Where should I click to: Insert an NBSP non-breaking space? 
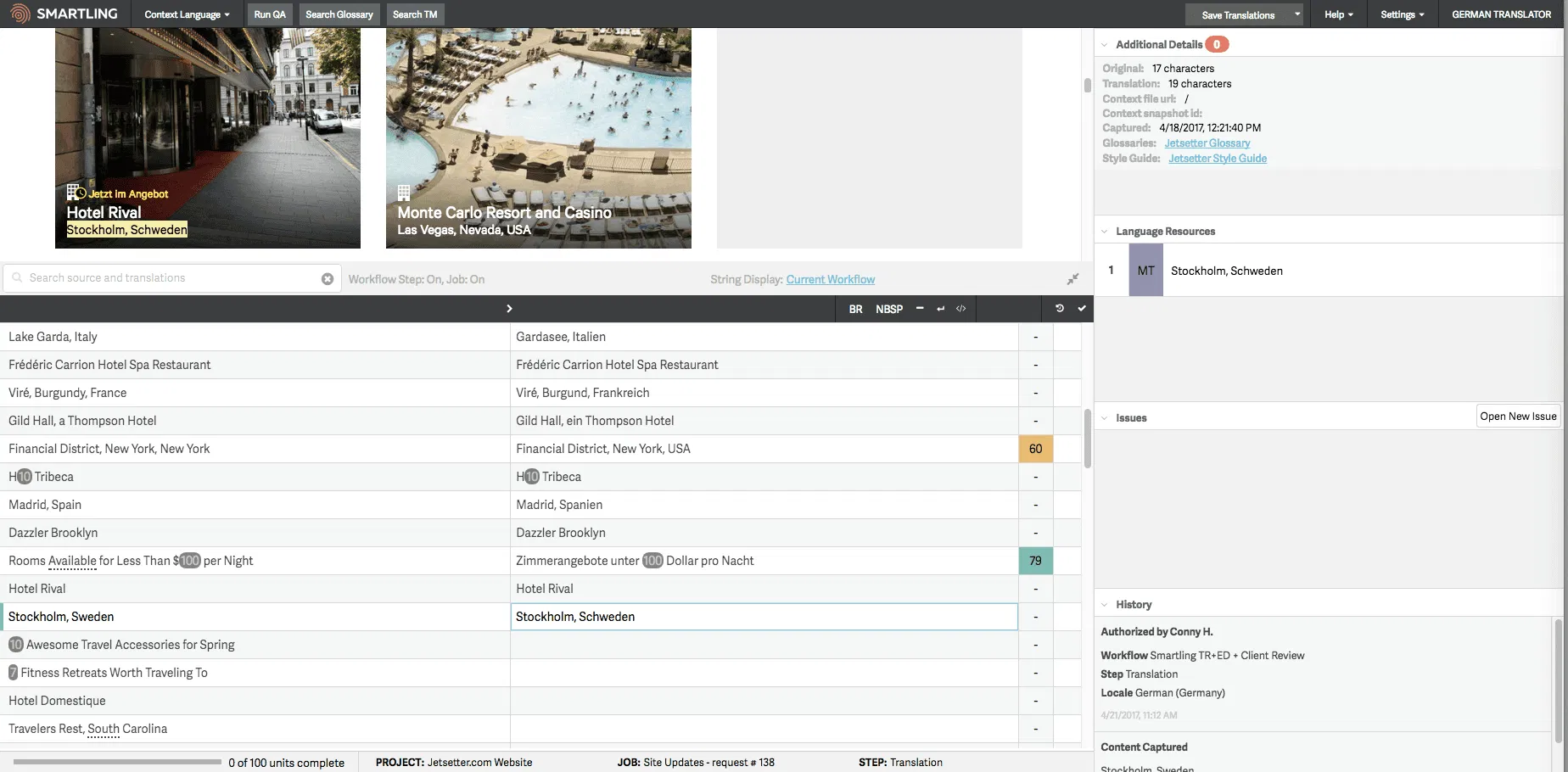click(888, 310)
